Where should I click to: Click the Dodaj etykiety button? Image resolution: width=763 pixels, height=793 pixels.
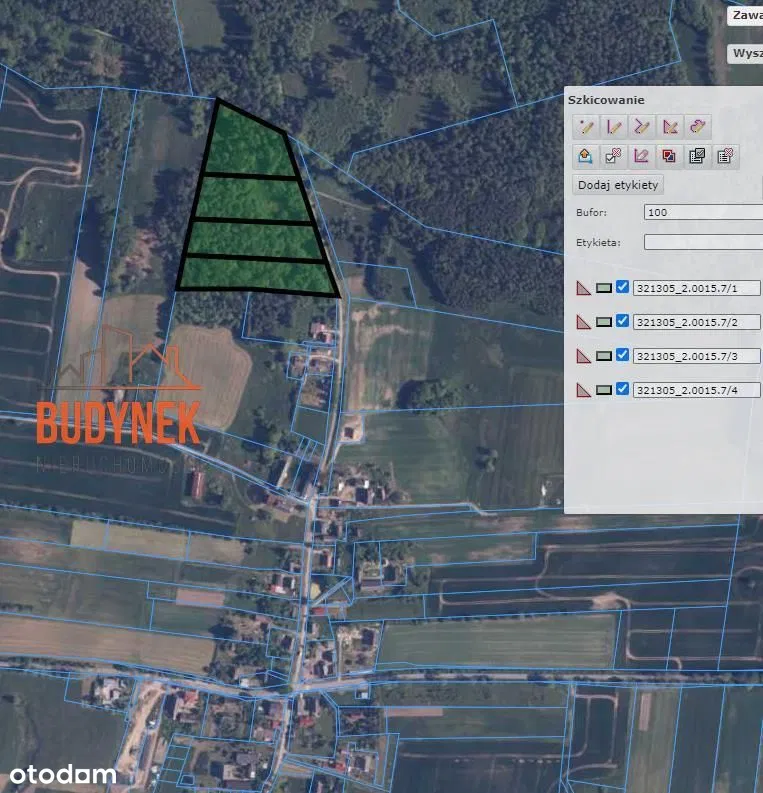pyautogui.click(x=618, y=185)
